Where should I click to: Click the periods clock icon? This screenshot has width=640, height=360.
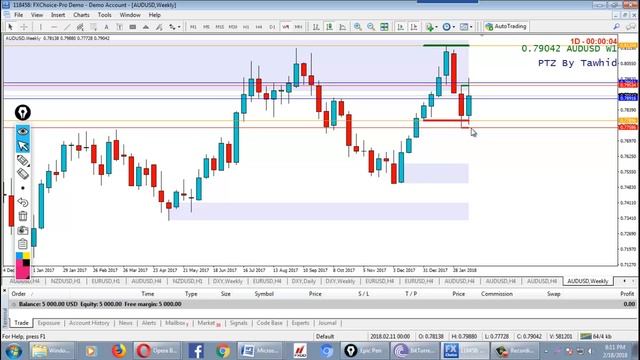[447, 27]
